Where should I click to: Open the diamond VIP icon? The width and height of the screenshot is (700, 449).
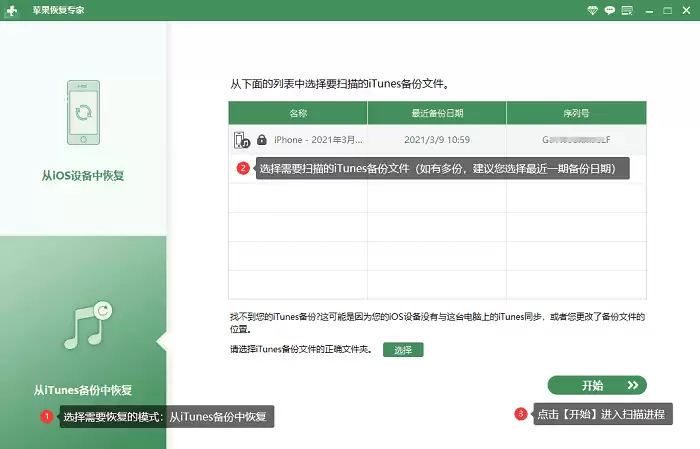[x=592, y=10]
